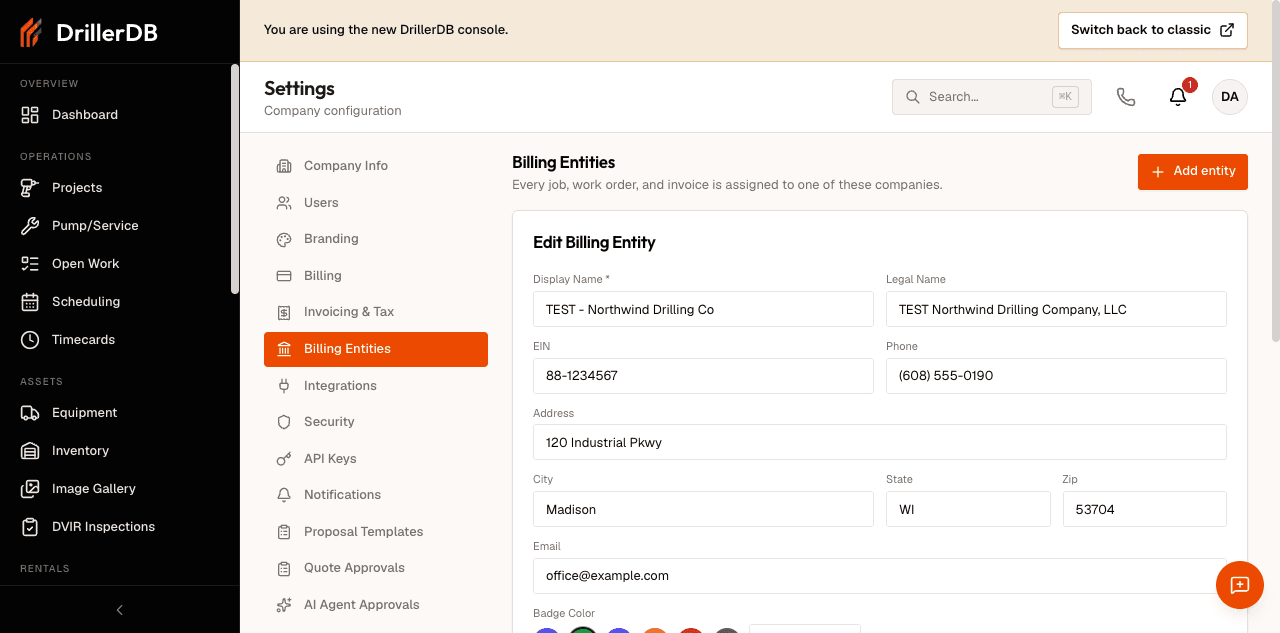Viewport: 1280px width, 633px height.
Task: Click the Billing credit card icon
Action: (284, 276)
